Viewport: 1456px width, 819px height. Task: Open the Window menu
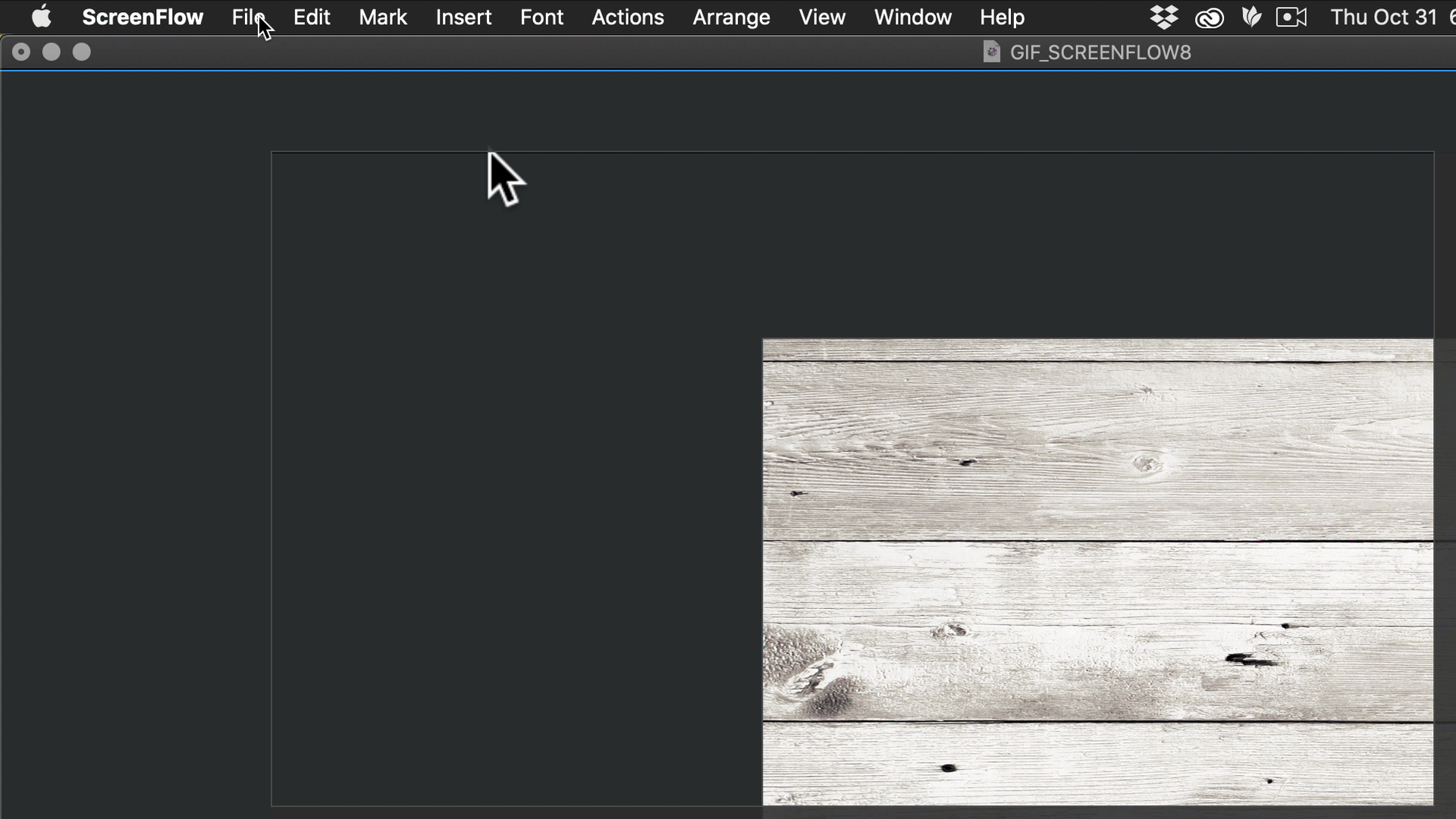point(912,17)
